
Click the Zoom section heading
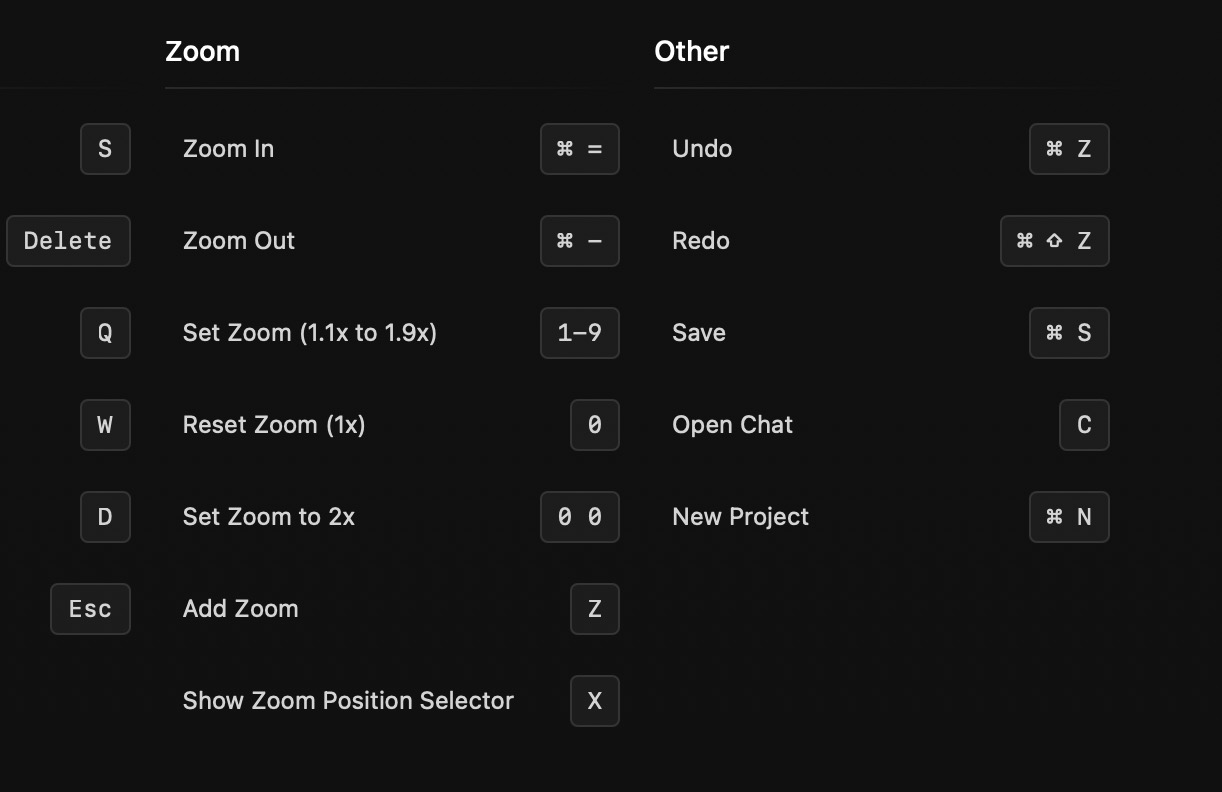click(x=202, y=51)
